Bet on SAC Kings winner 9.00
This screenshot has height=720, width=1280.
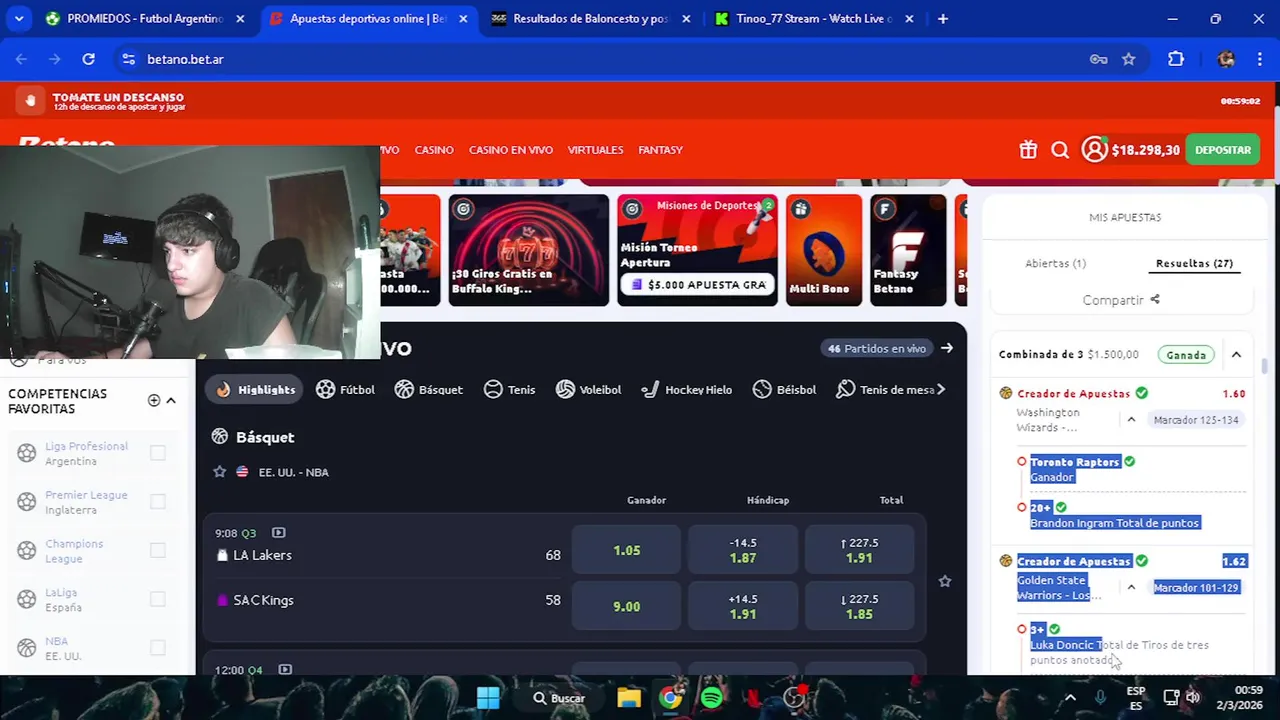(627, 606)
